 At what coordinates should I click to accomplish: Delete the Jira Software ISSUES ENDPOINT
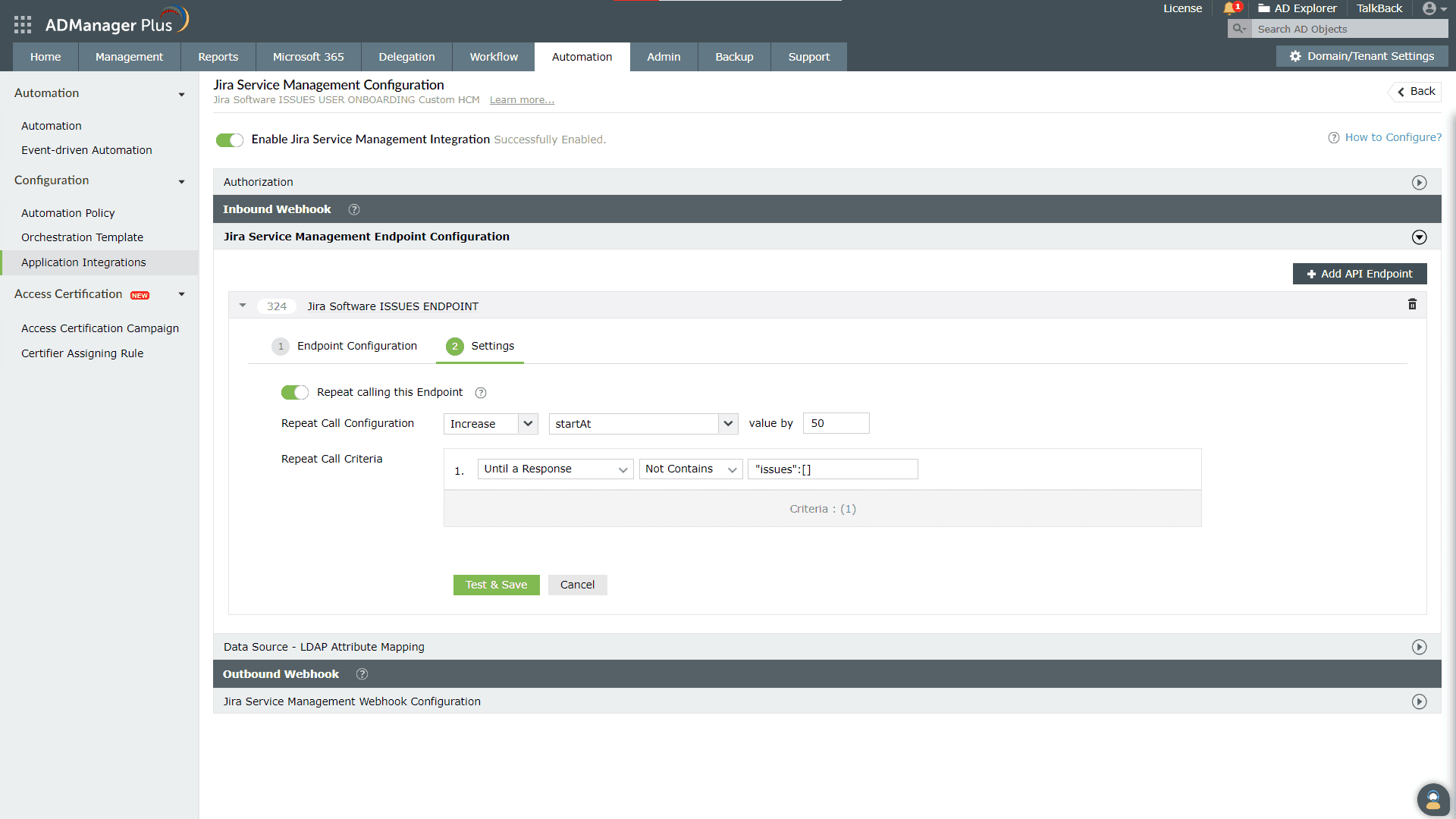[1412, 304]
